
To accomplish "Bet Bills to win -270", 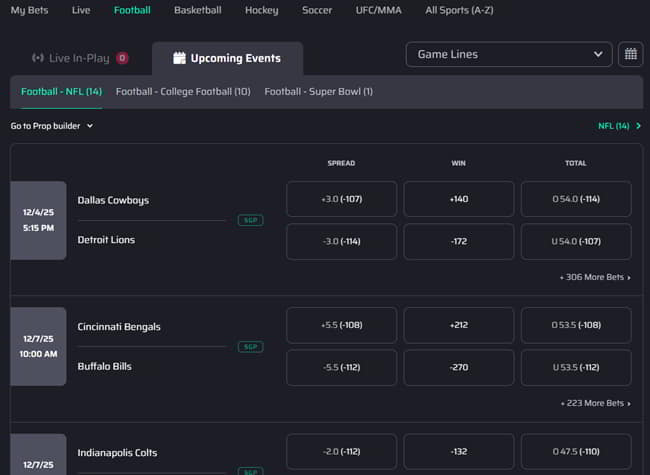I will tap(459, 367).
